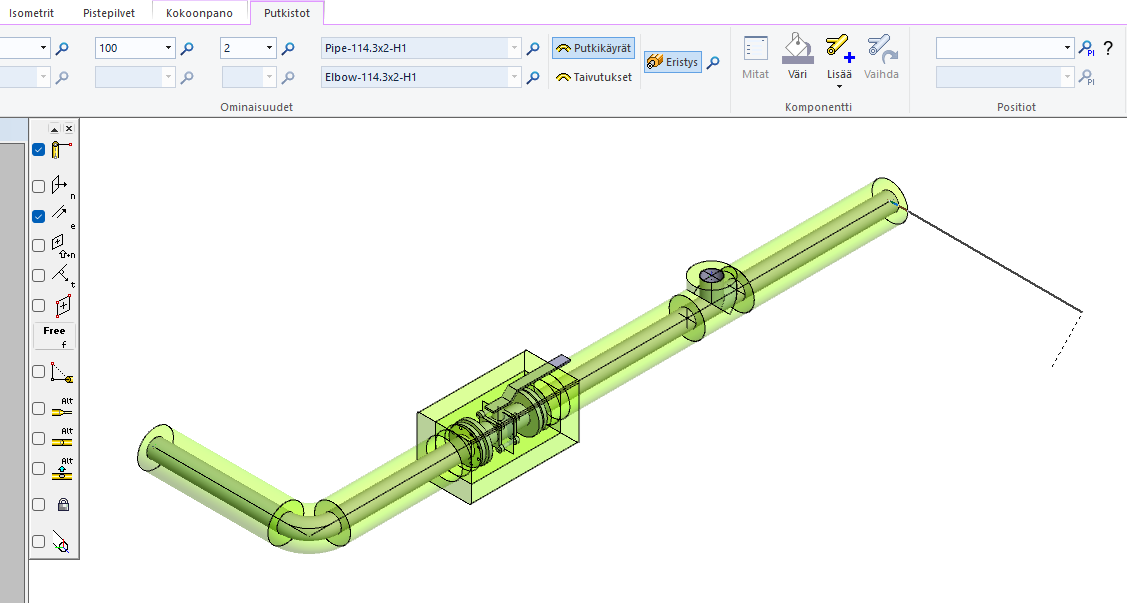The image size is (1127, 603).
Task: Toggle the Putkikäyrät button
Action: point(593,48)
